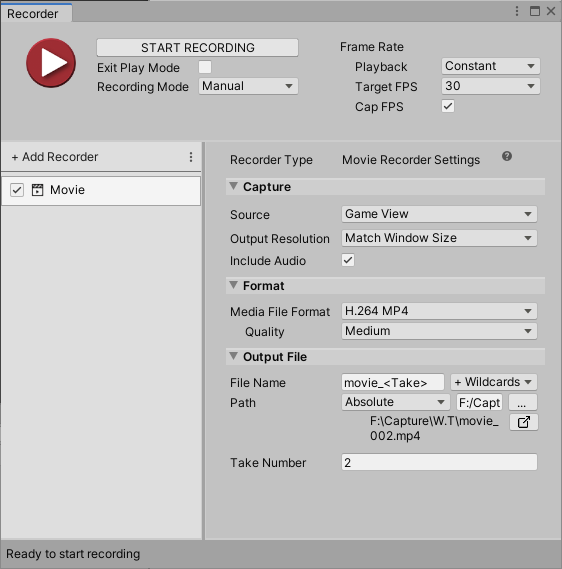Collapse the Output File section

[x=234, y=356]
